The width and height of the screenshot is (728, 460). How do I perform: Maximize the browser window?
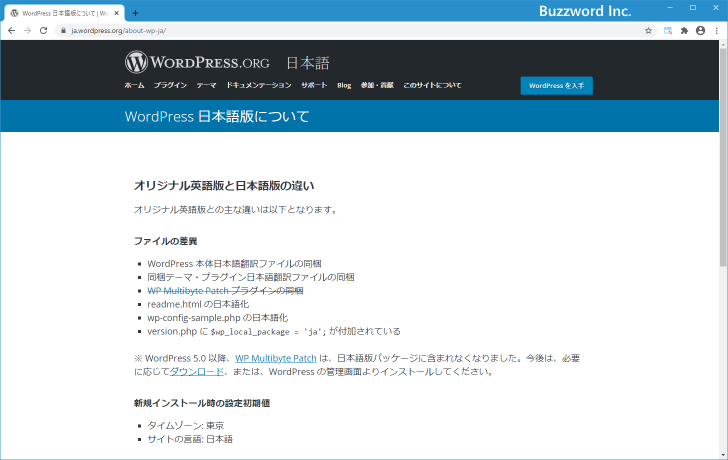click(693, 8)
